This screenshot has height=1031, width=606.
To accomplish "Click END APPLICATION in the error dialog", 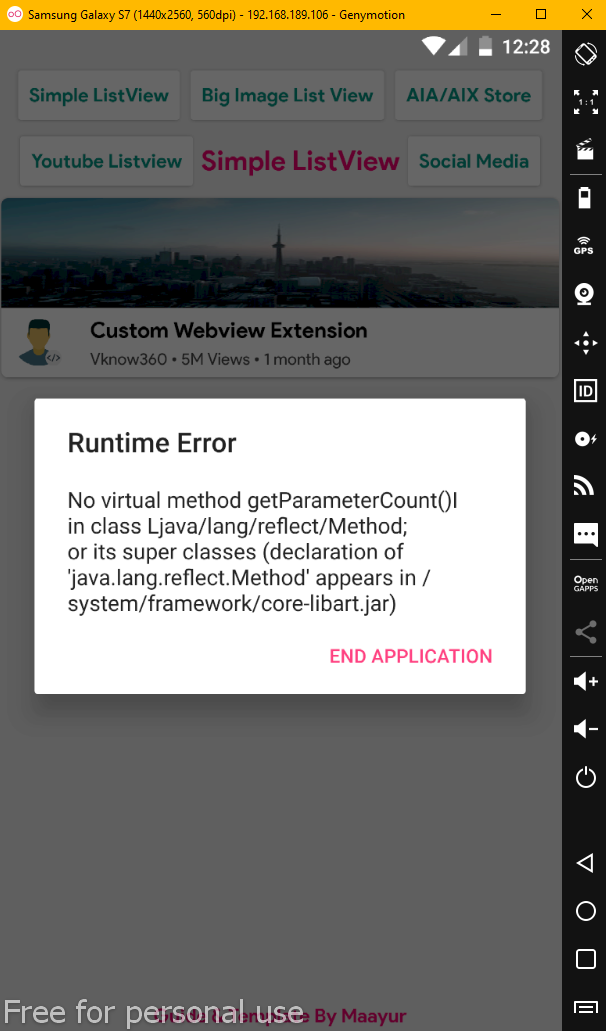I will pos(411,656).
